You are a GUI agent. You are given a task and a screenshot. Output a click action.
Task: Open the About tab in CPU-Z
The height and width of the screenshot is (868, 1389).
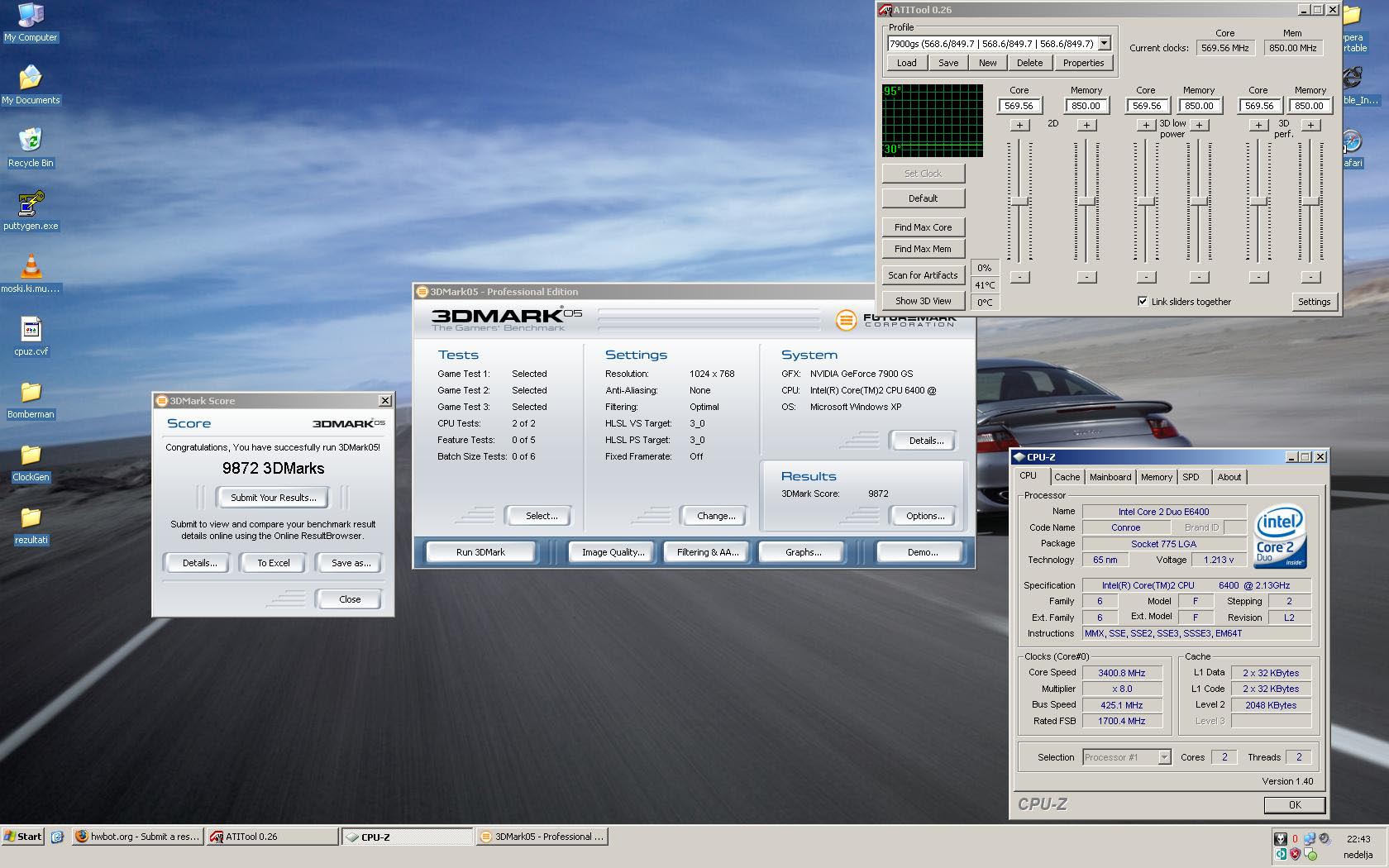1229,477
